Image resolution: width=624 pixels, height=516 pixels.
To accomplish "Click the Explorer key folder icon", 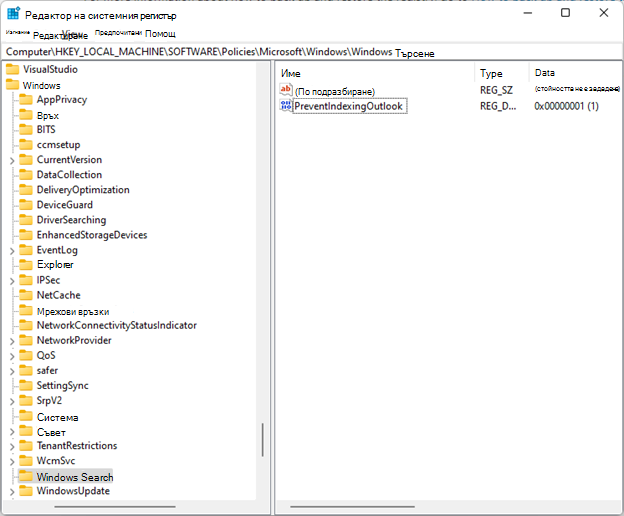I will [x=26, y=265].
